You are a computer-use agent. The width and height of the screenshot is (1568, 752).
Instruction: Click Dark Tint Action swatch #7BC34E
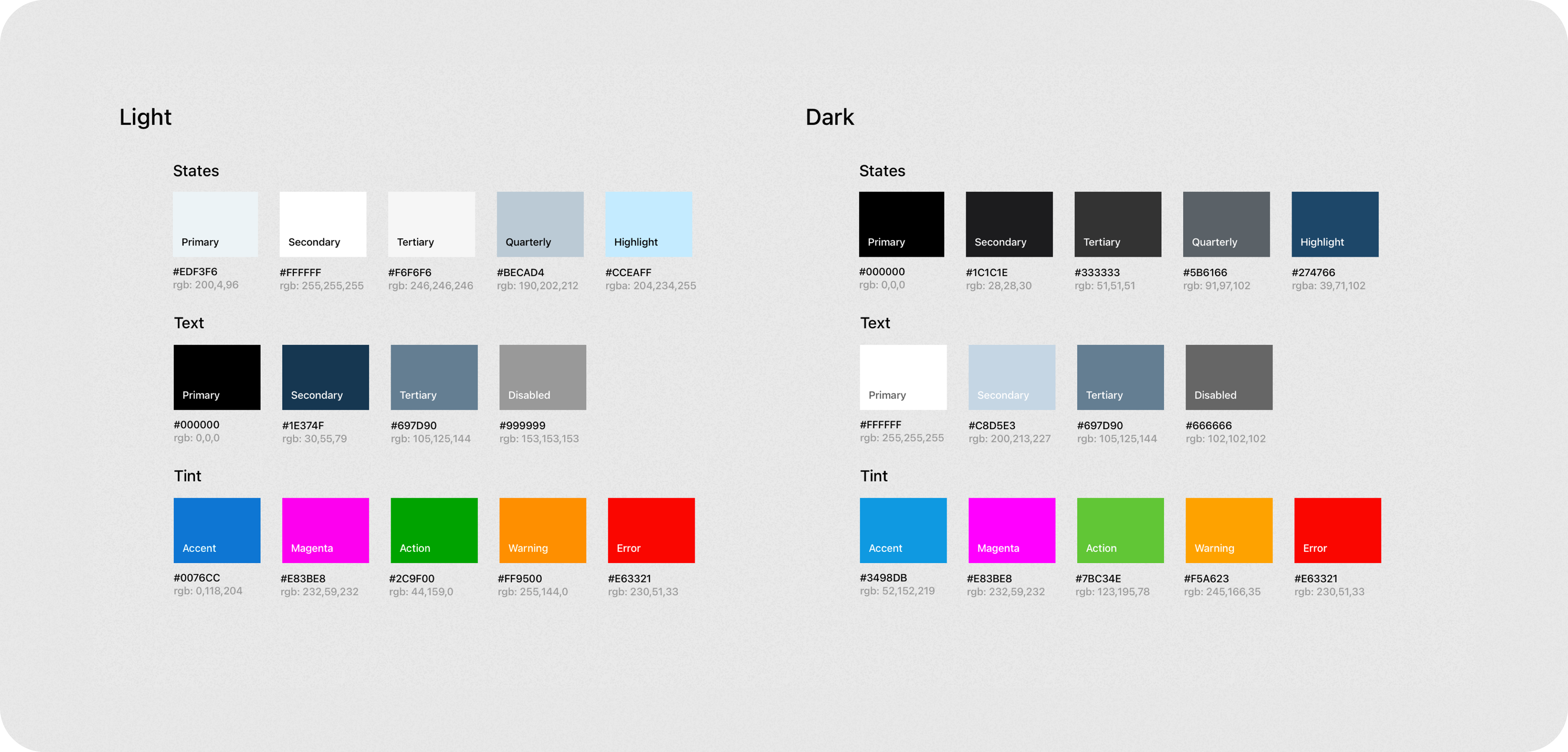point(1120,530)
